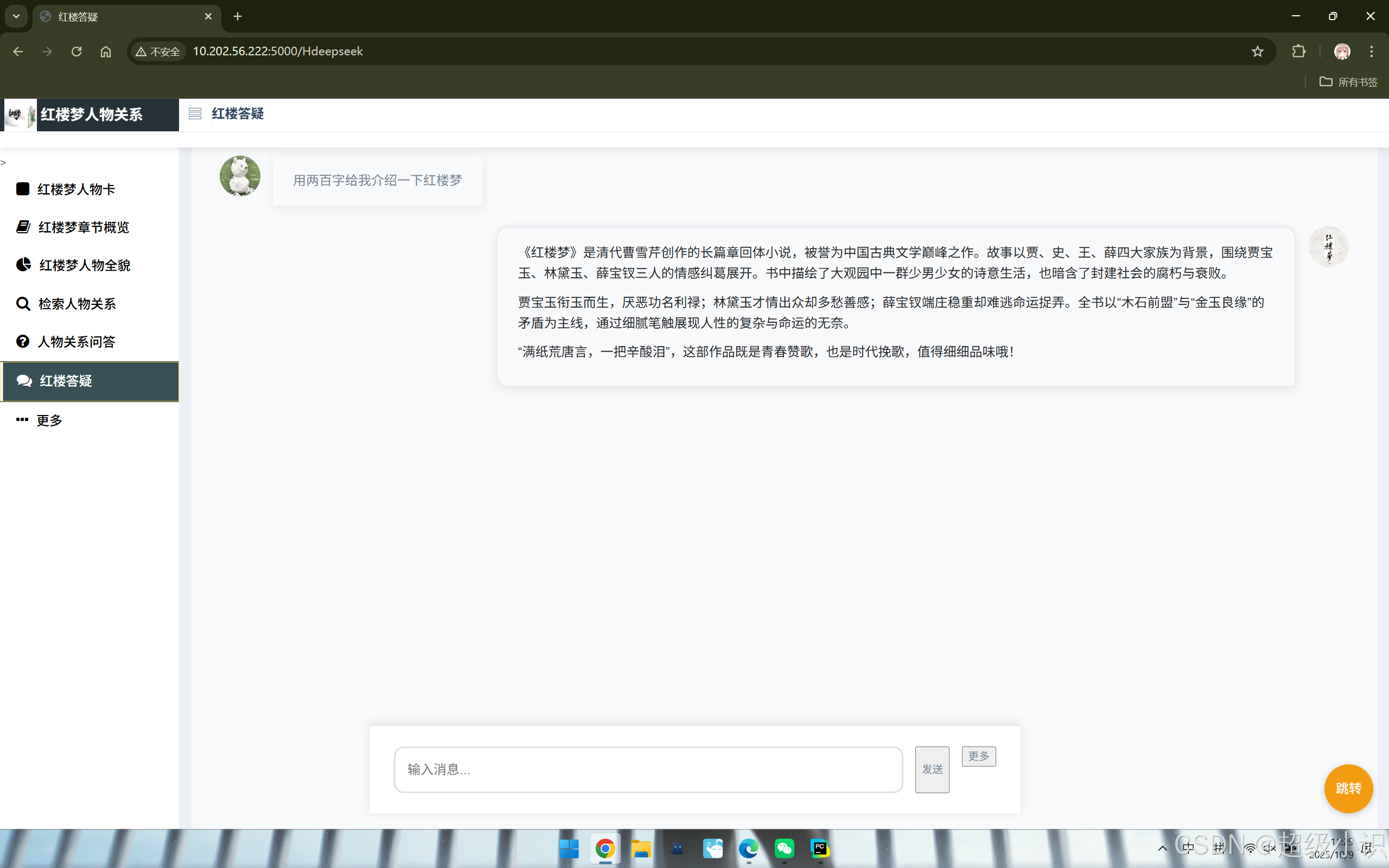Open the tab search dropdown arrow

pyautogui.click(x=16, y=16)
